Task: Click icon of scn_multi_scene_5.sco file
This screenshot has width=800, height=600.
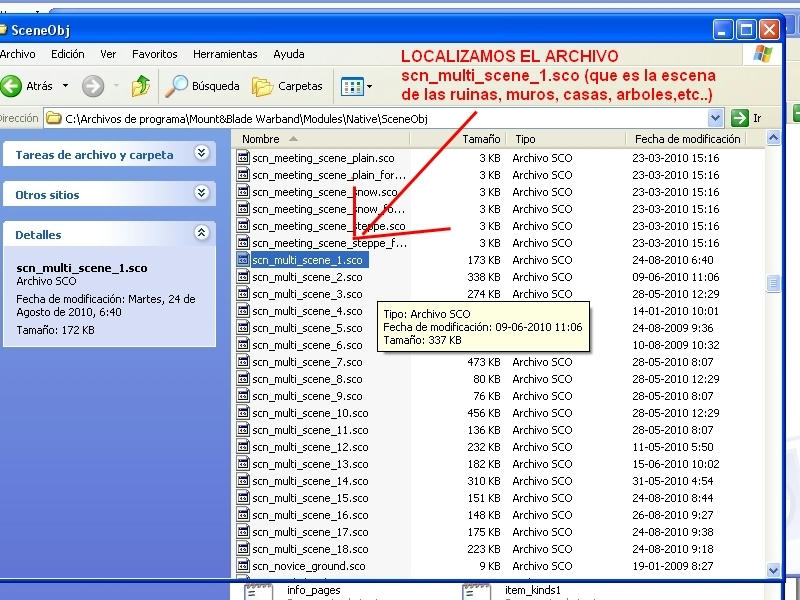Action: click(x=243, y=328)
